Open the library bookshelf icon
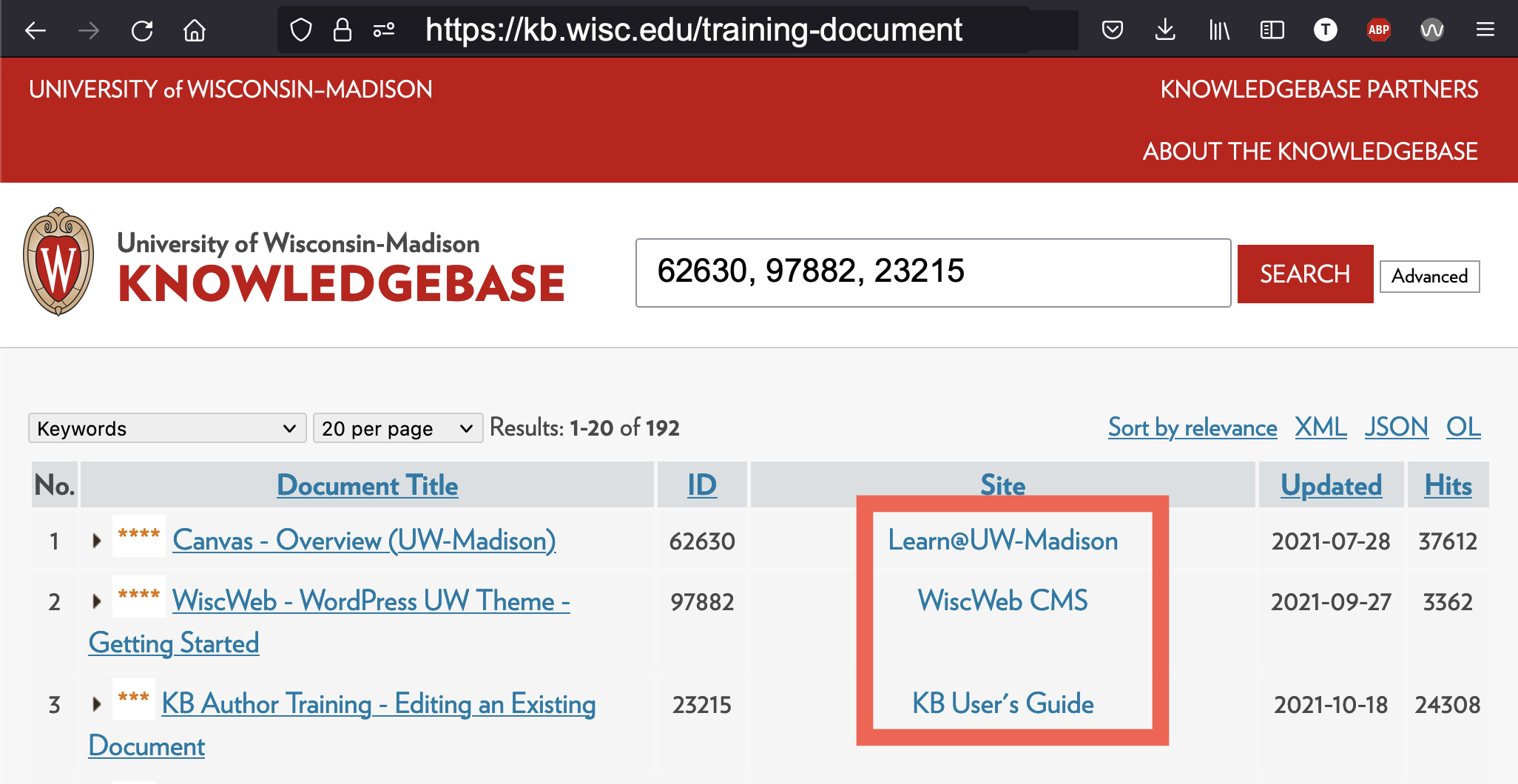 [x=1219, y=30]
